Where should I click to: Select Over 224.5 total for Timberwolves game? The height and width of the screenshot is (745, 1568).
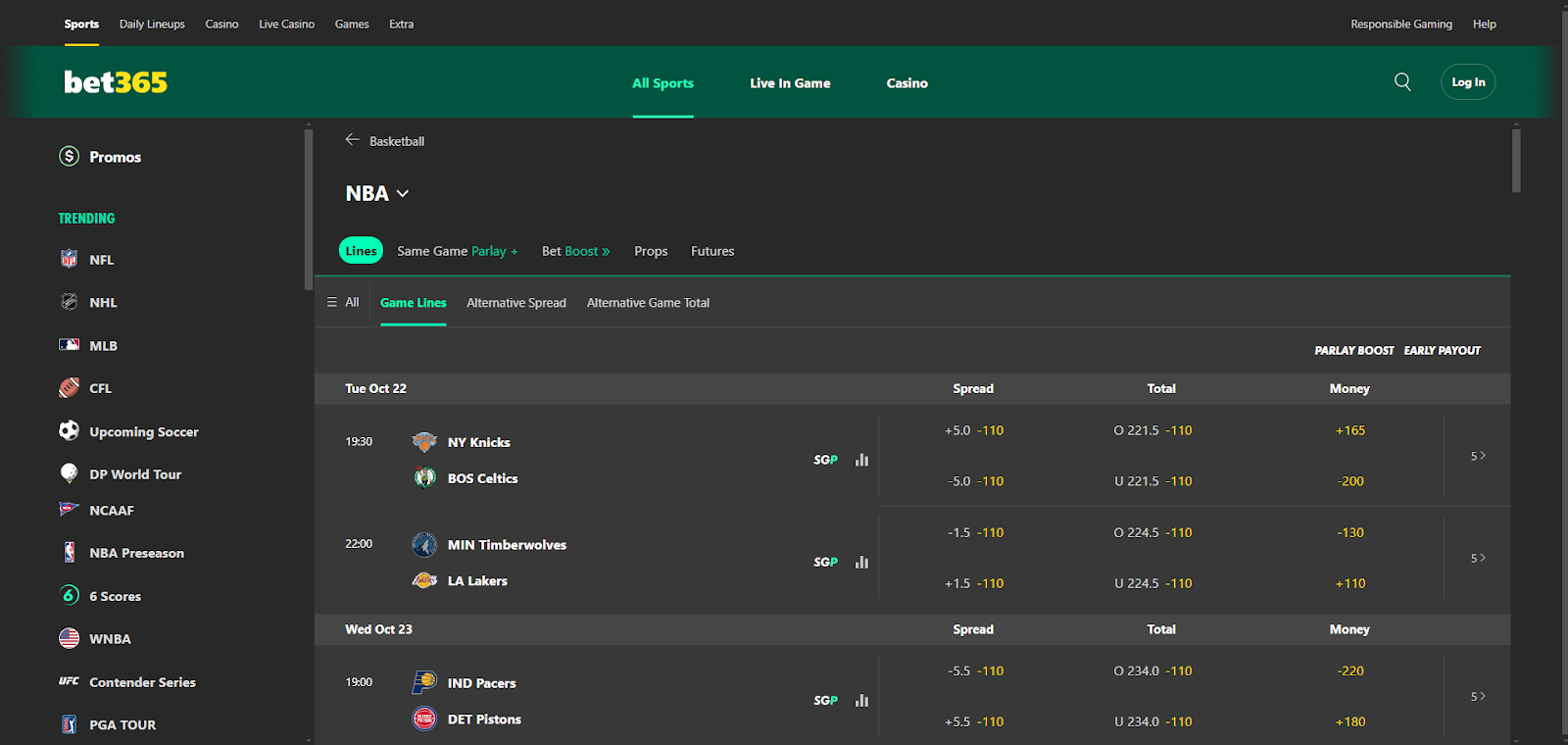(x=1153, y=532)
